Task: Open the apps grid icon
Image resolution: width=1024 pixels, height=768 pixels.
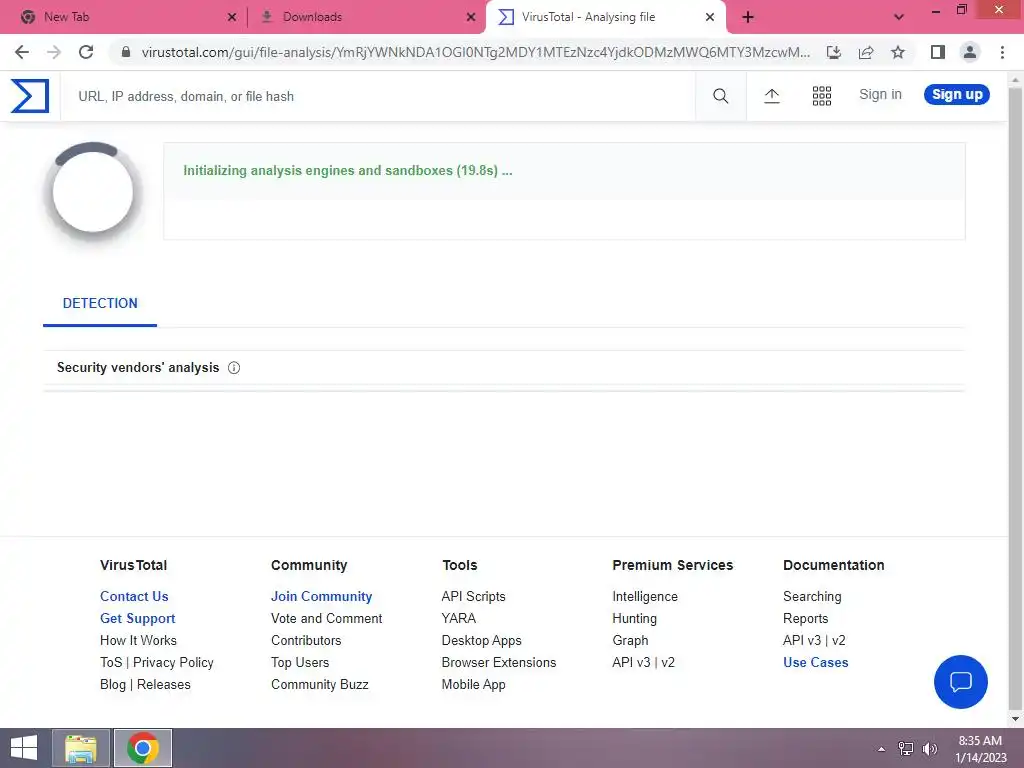Action: pos(822,96)
